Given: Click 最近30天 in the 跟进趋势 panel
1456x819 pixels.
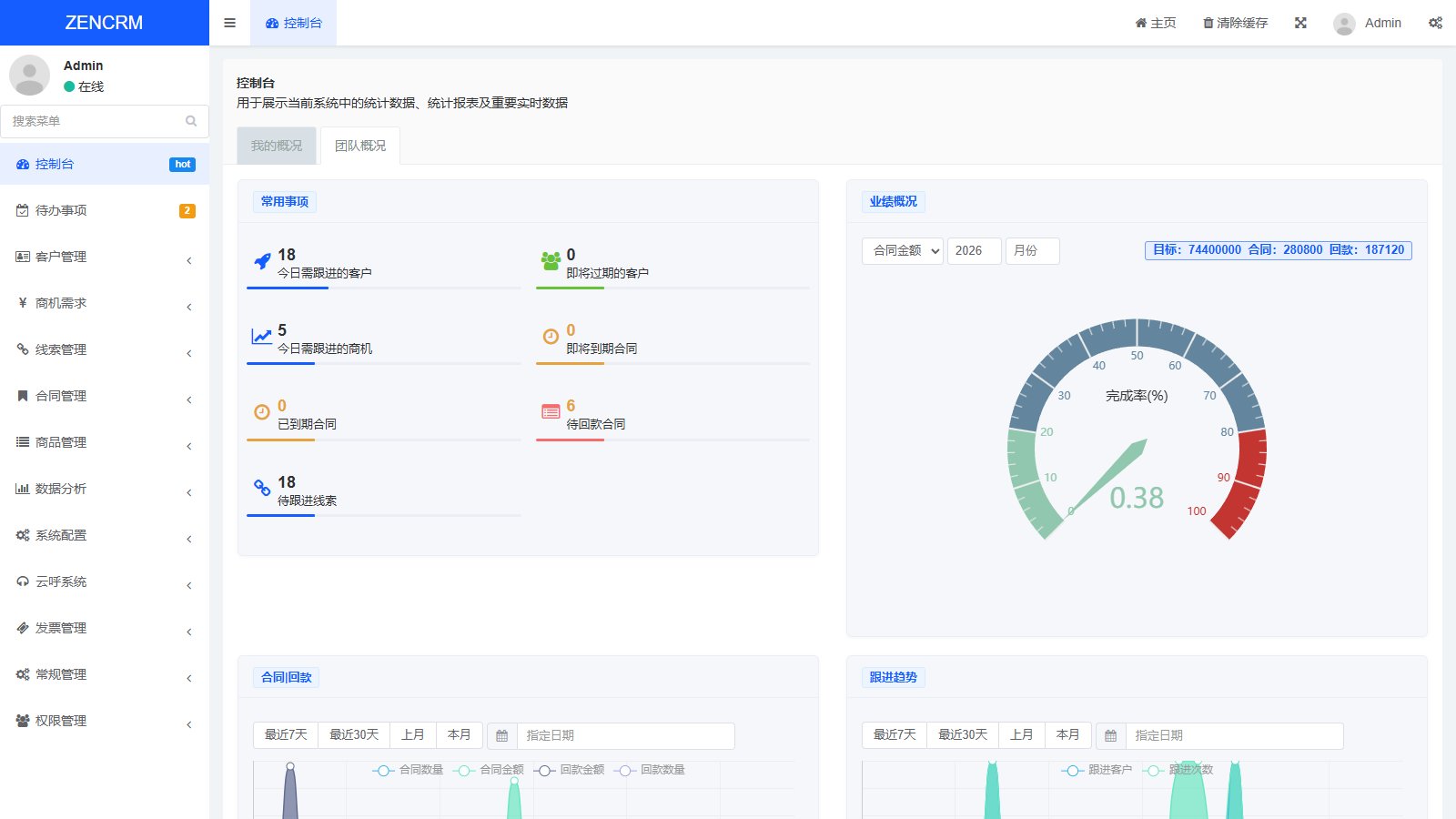Looking at the screenshot, I should [963, 735].
